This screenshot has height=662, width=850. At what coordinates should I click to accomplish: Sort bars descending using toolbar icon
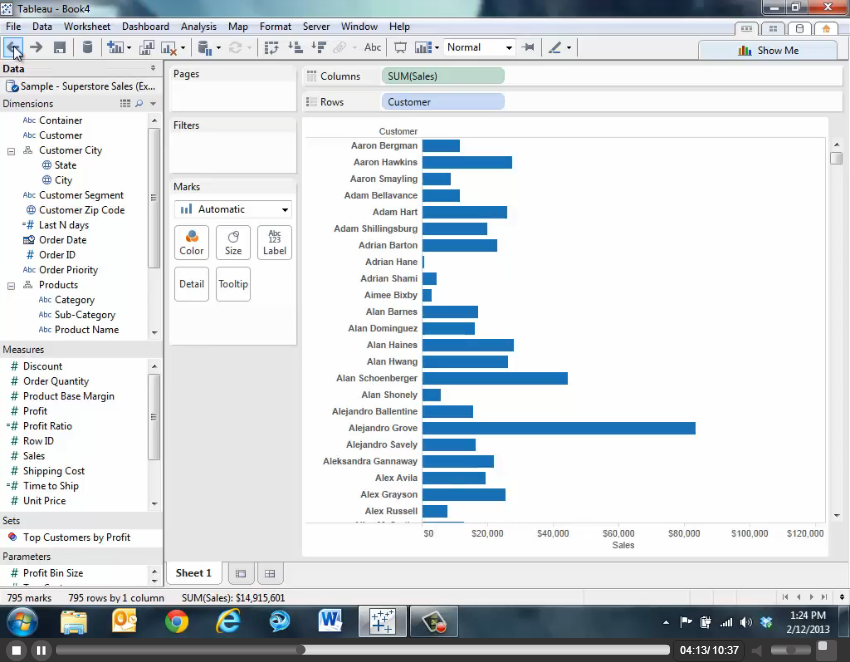320,47
